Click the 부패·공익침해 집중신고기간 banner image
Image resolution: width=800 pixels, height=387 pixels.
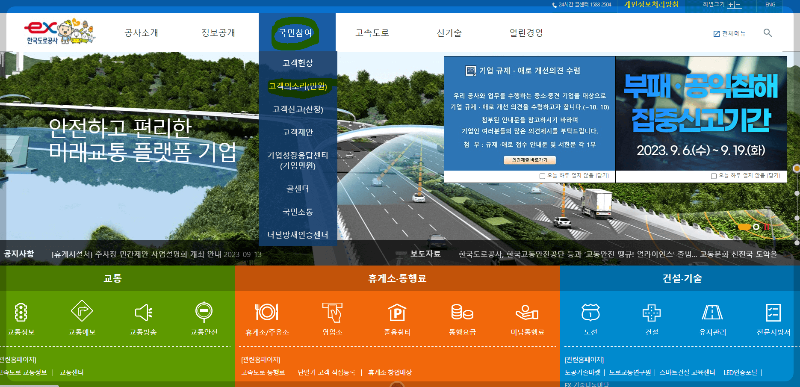point(702,113)
